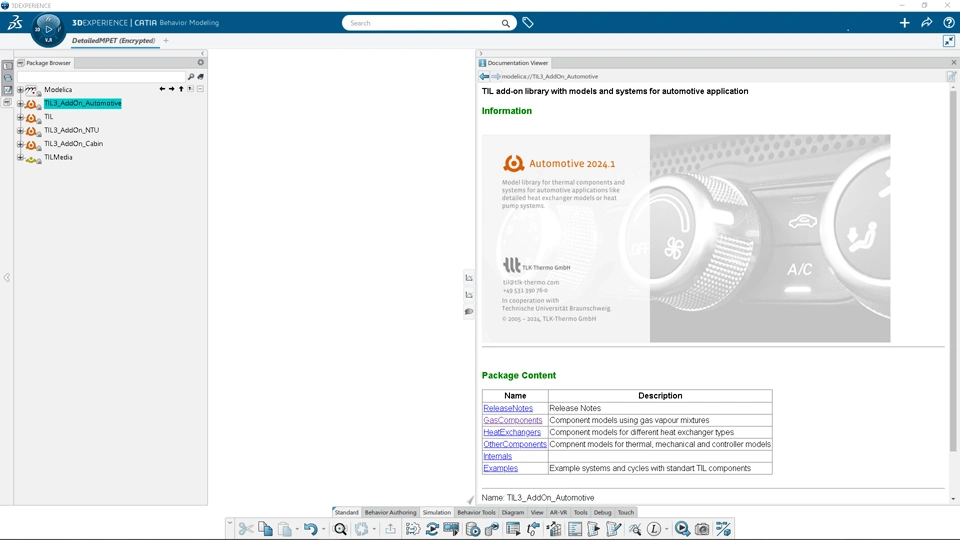Select the Modelica package

tap(58, 90)
